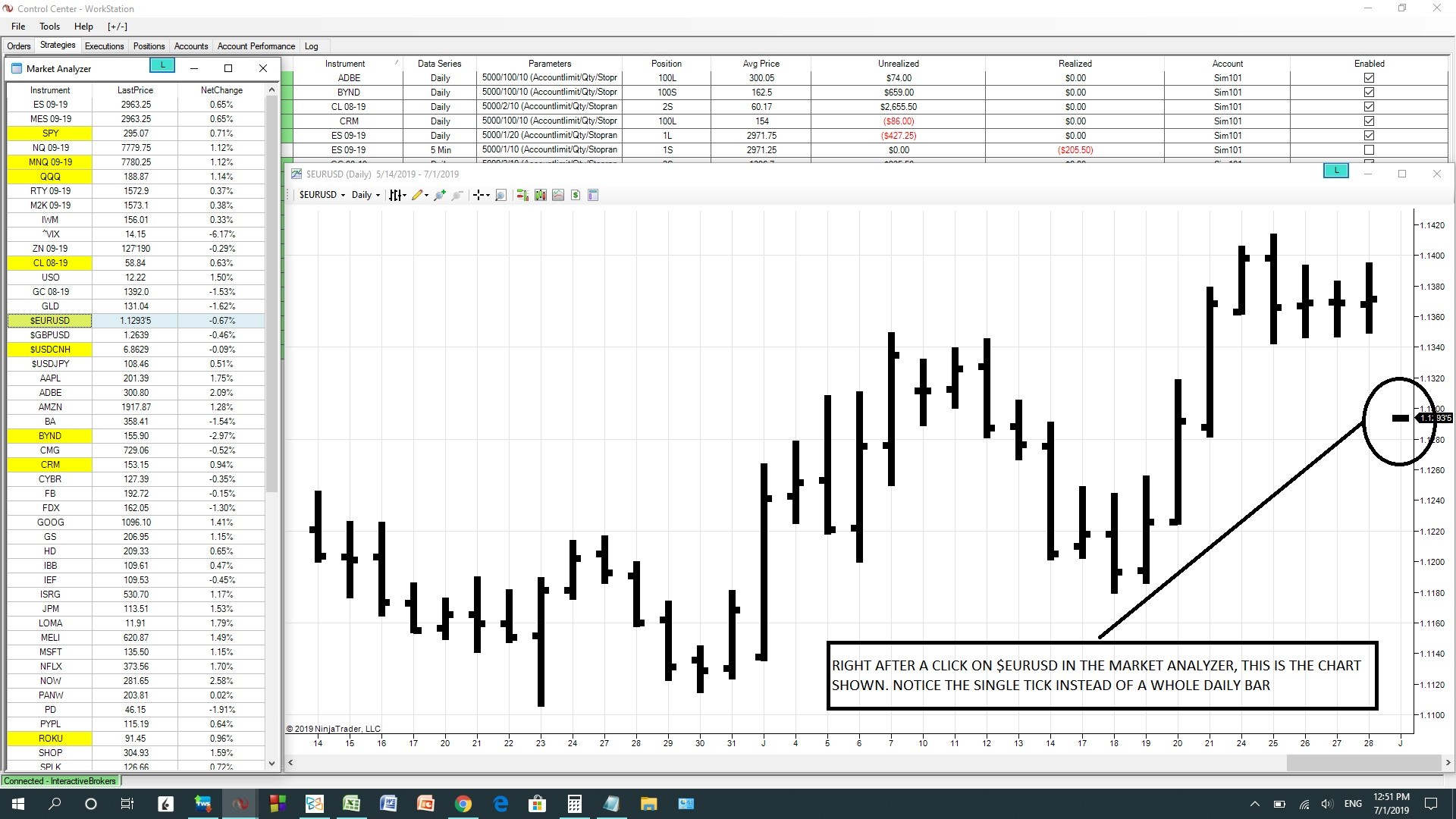Expand the Daily interval dropdown
The height and width of the screenshot is (819, 1456).
click(366, 195)
